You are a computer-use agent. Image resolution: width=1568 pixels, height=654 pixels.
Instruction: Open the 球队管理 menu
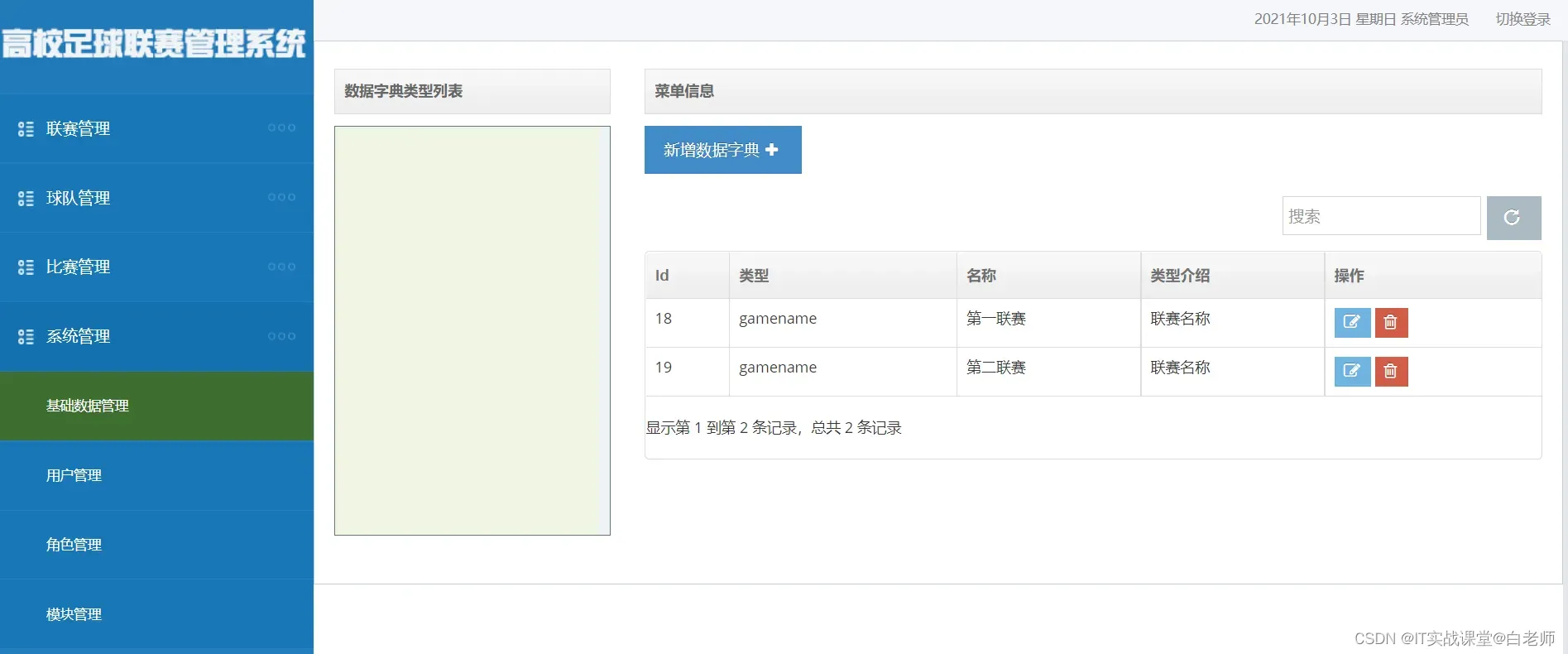(156, 198)
